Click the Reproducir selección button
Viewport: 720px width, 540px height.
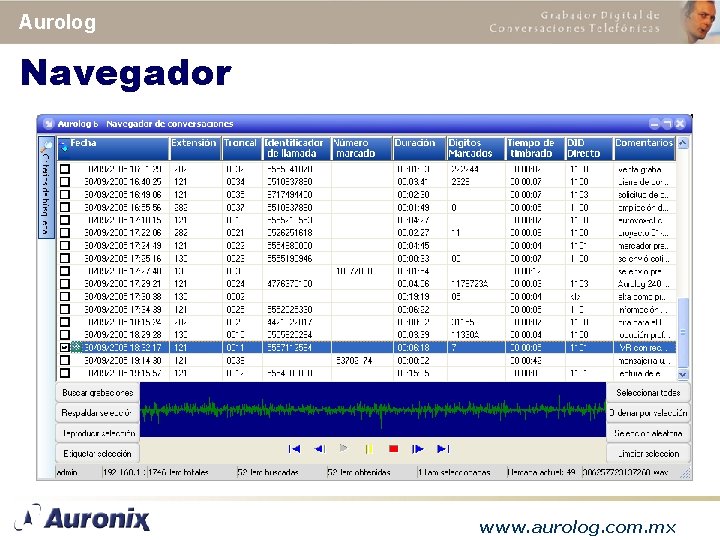pyautogui.click(x=97, y=433)
